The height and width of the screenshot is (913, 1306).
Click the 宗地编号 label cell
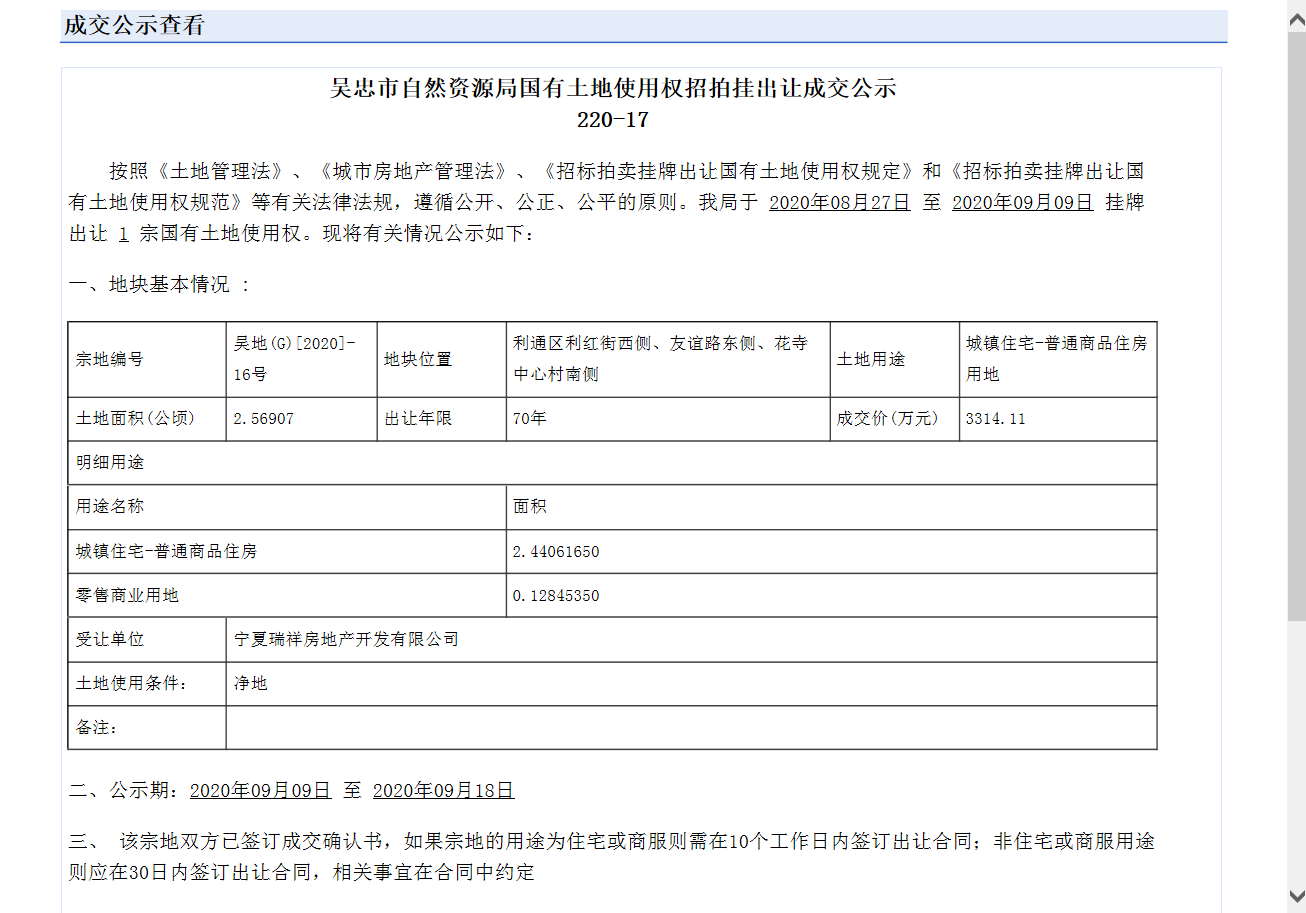pos(147,359)
